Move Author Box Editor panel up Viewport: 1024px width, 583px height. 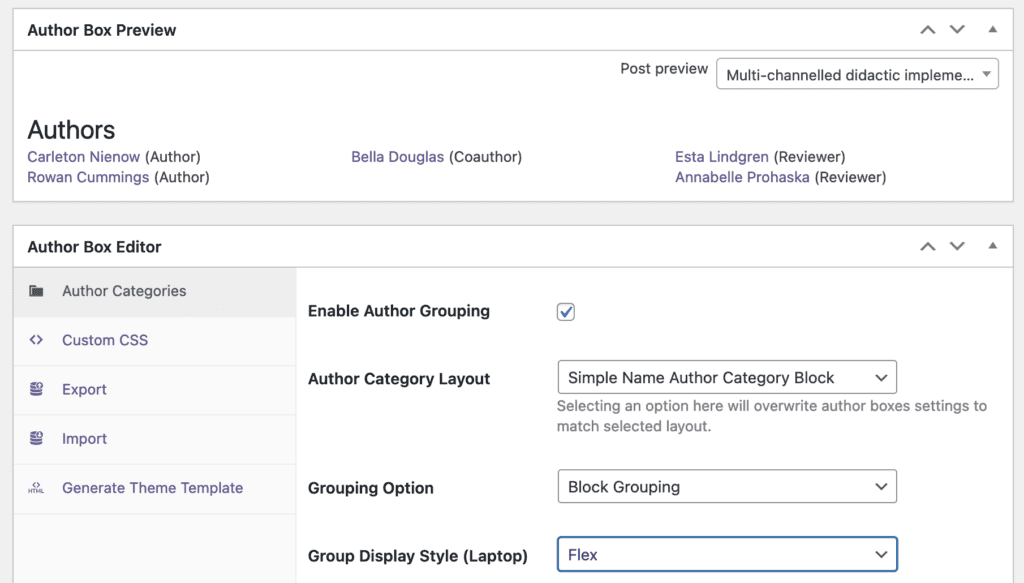pos(927,246)
